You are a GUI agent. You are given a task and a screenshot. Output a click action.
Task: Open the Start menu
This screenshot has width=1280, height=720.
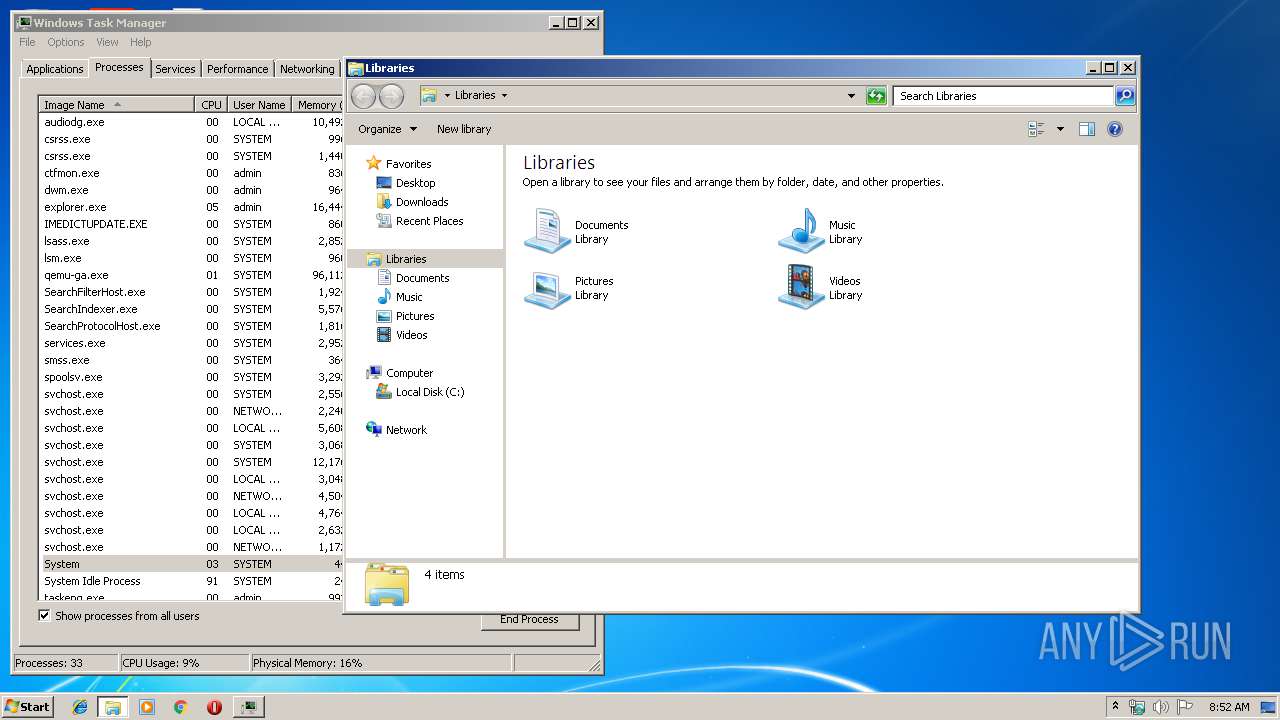[28, 707]
